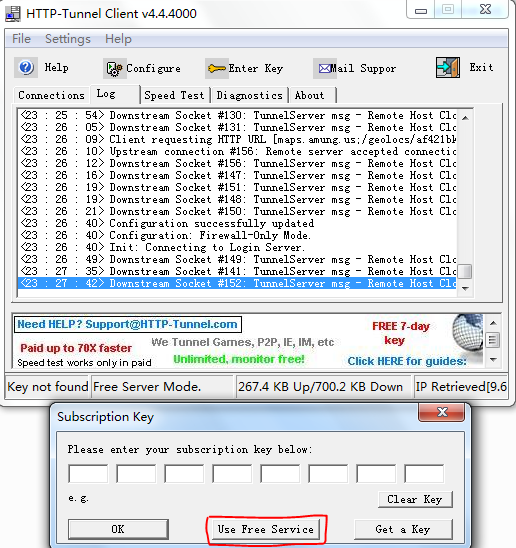
Task: Click the banner panel scroll-up arrow
Action: click(493, 323)
